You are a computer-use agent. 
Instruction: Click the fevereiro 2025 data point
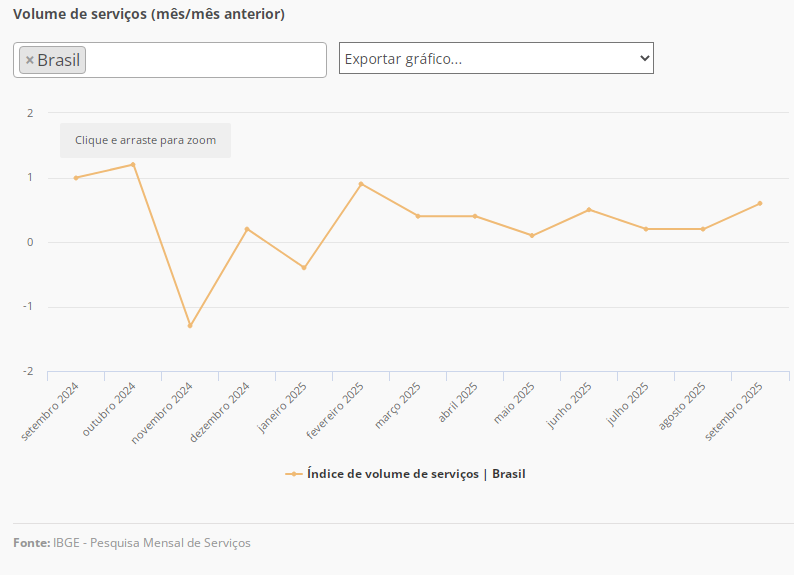click(x=361, y=184)
